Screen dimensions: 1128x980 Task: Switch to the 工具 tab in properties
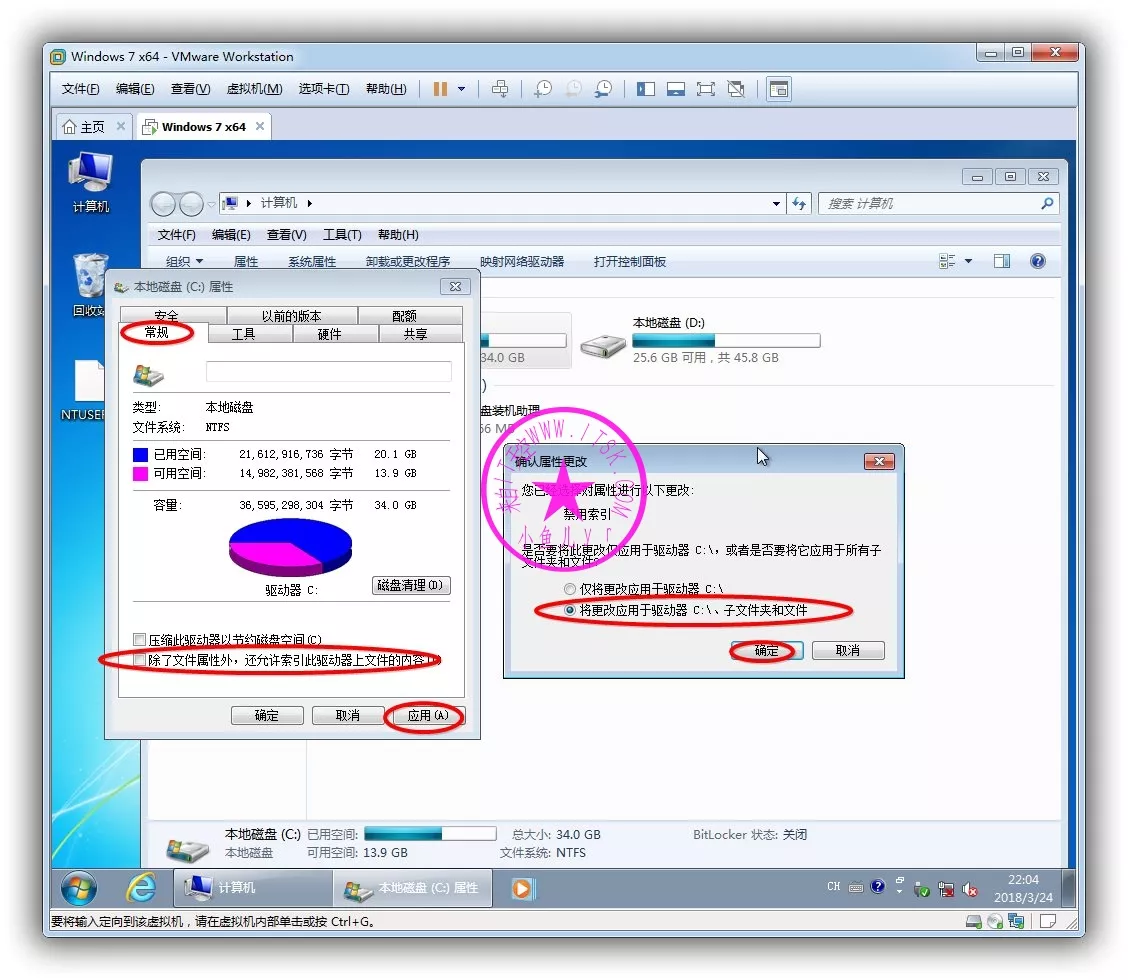[244, 334]
